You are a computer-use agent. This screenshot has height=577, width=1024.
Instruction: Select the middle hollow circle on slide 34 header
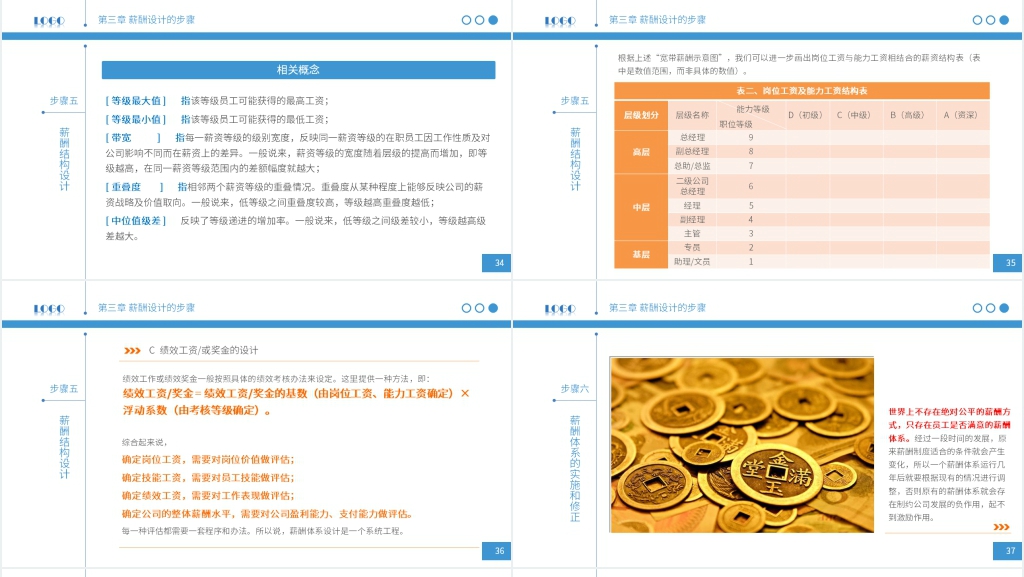tap(480, 20)
